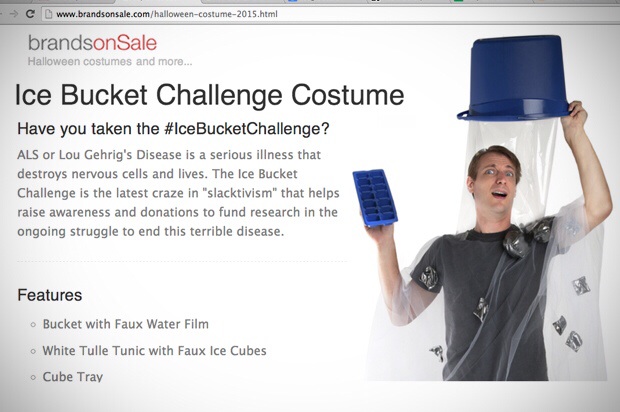Switch to the tab with green favicon

(x=458, y=1)
